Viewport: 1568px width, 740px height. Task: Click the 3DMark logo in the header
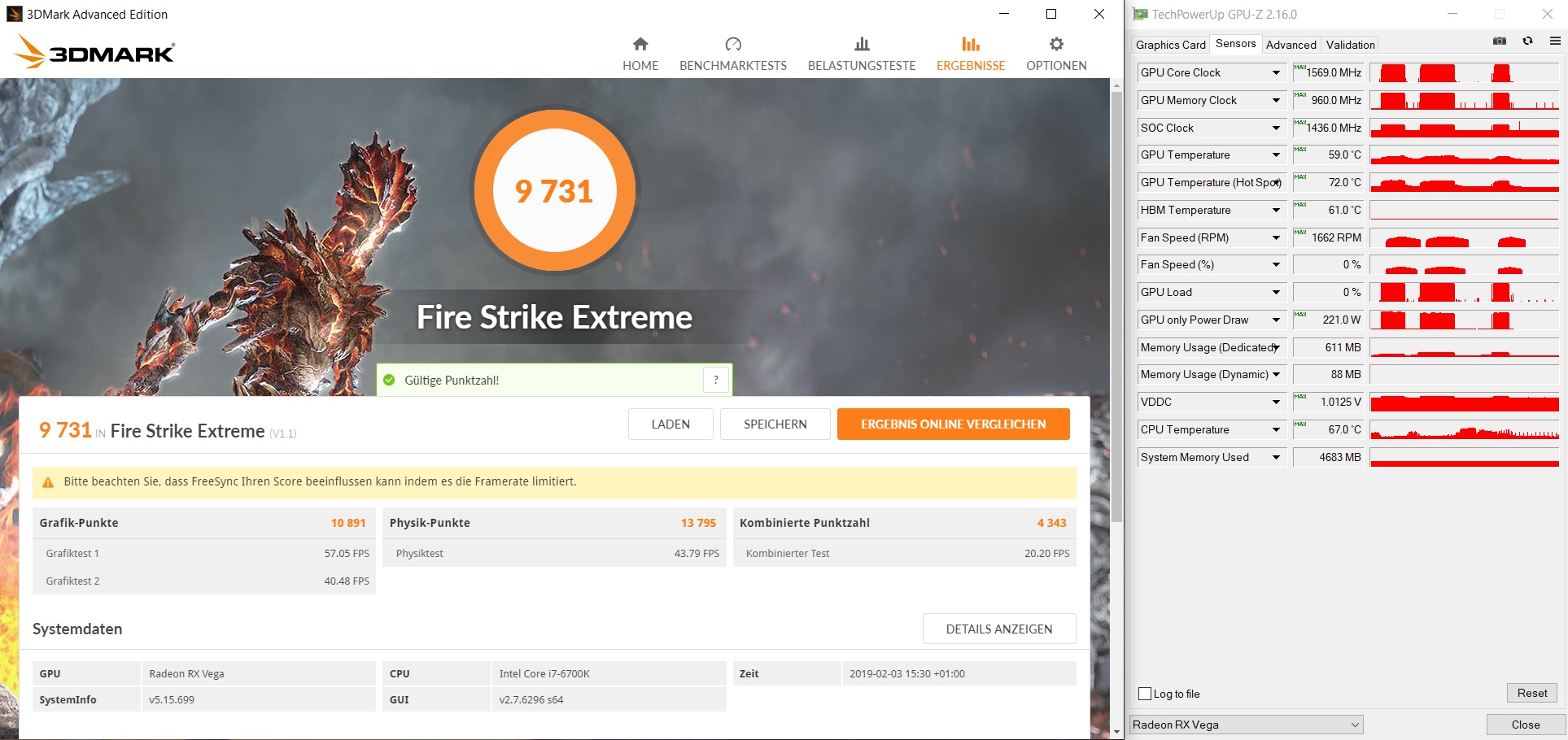pyautogui.click(x=94, y=52)
